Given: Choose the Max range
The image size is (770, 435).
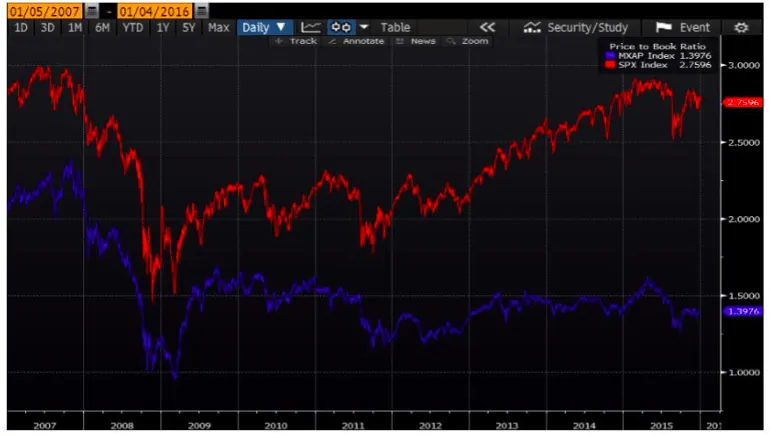Looking at the screenshot, I should [x=219, y=27].
